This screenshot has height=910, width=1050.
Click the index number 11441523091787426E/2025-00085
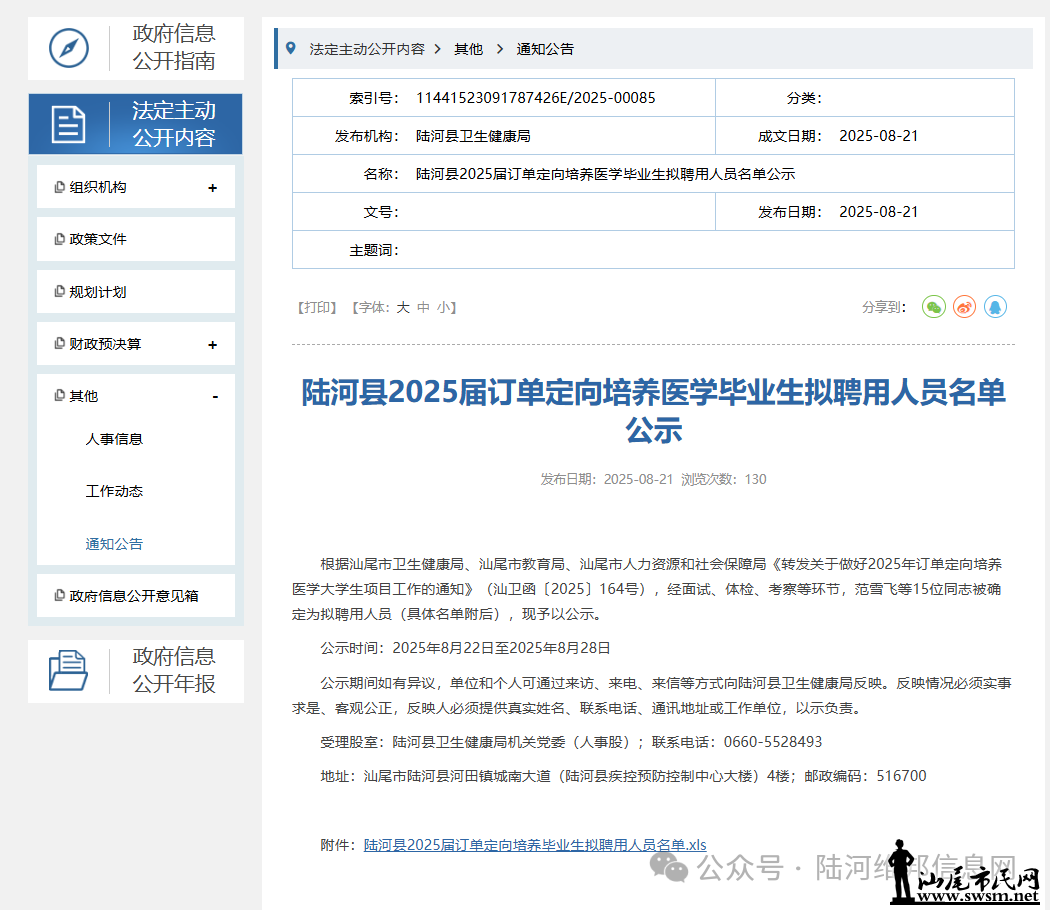tap(536, 98)
